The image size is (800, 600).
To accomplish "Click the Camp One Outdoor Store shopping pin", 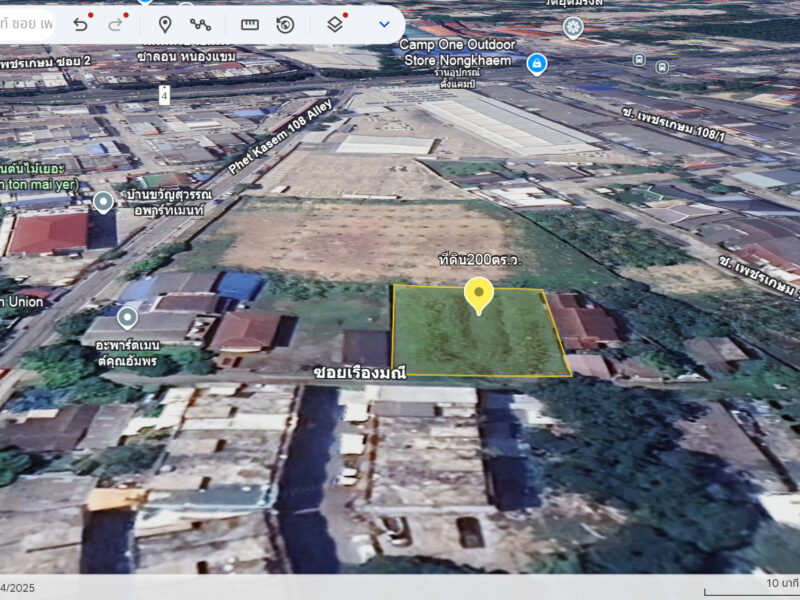I will tap(537, 63).
